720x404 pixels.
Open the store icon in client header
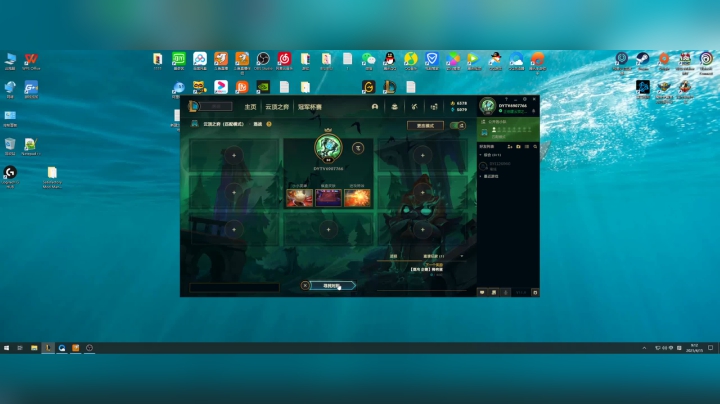click(x=434, y=107)
